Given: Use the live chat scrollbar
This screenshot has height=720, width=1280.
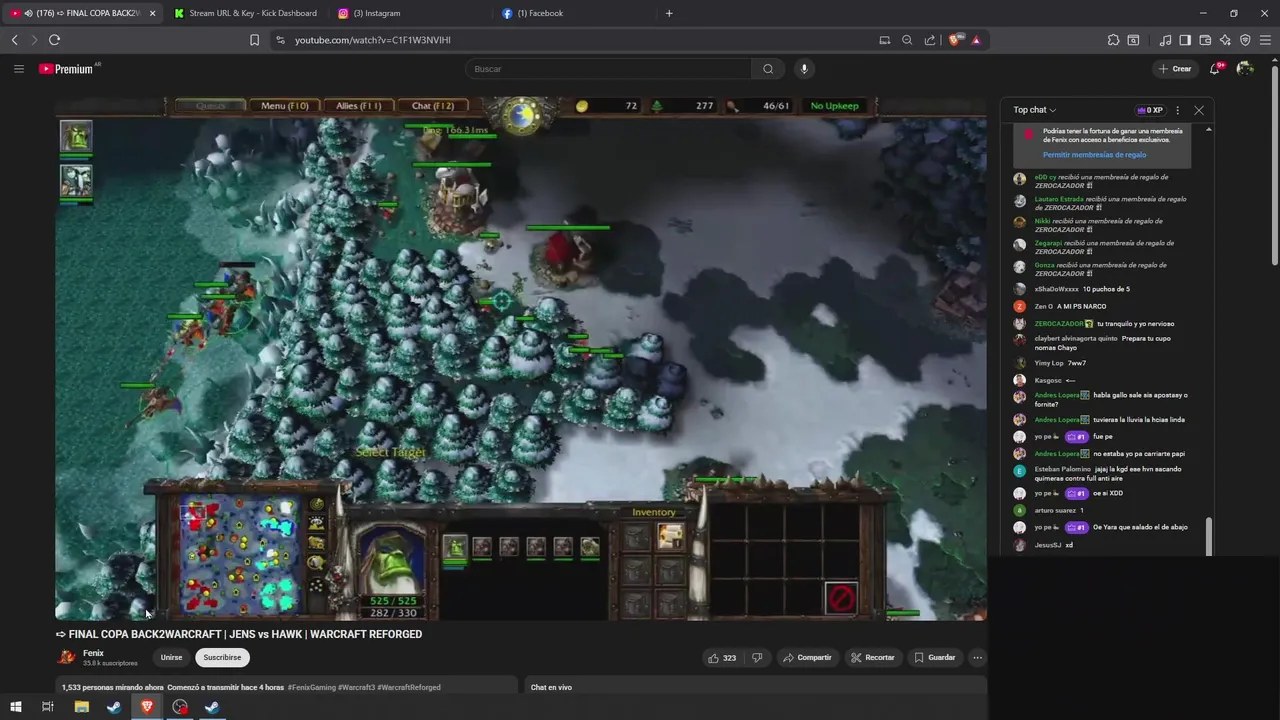Looking at the screenshot, I should pos(1208,535).
